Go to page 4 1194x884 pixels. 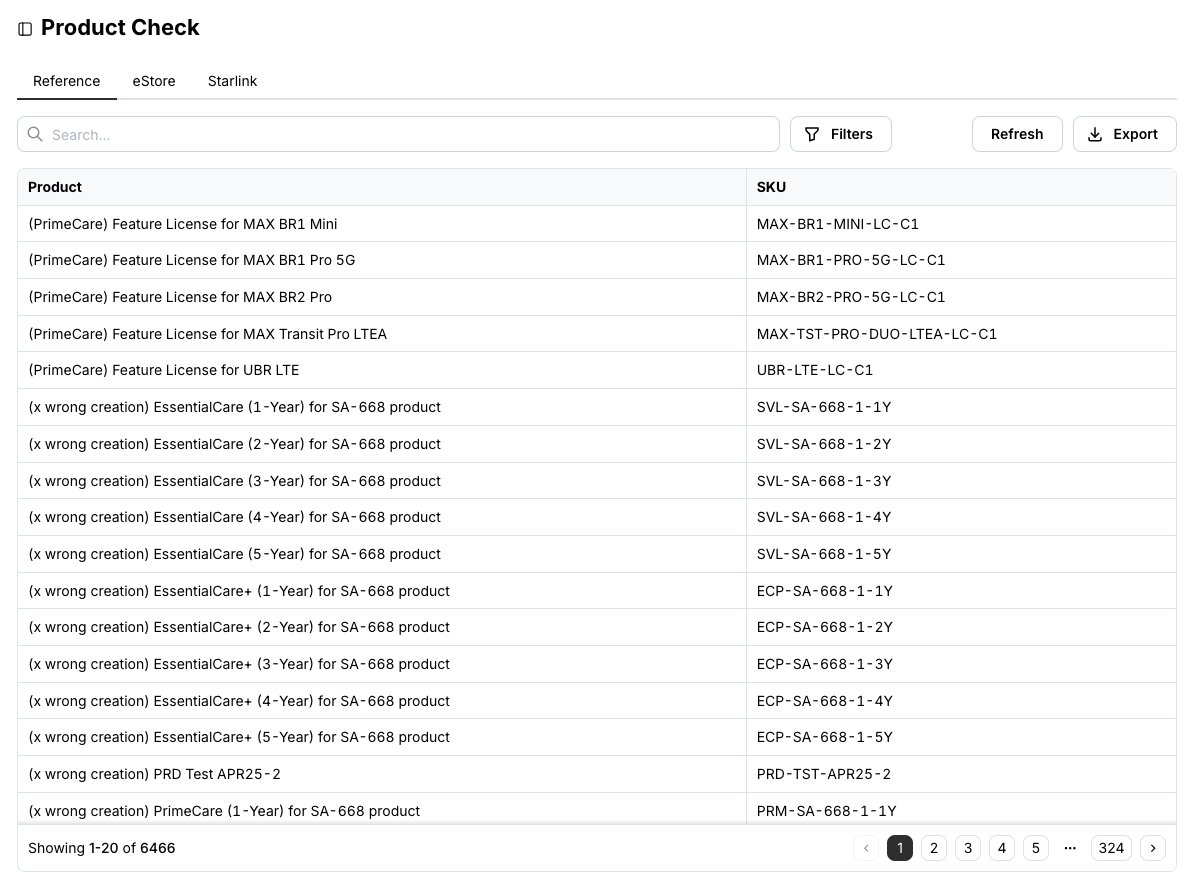click(1001, 848)
